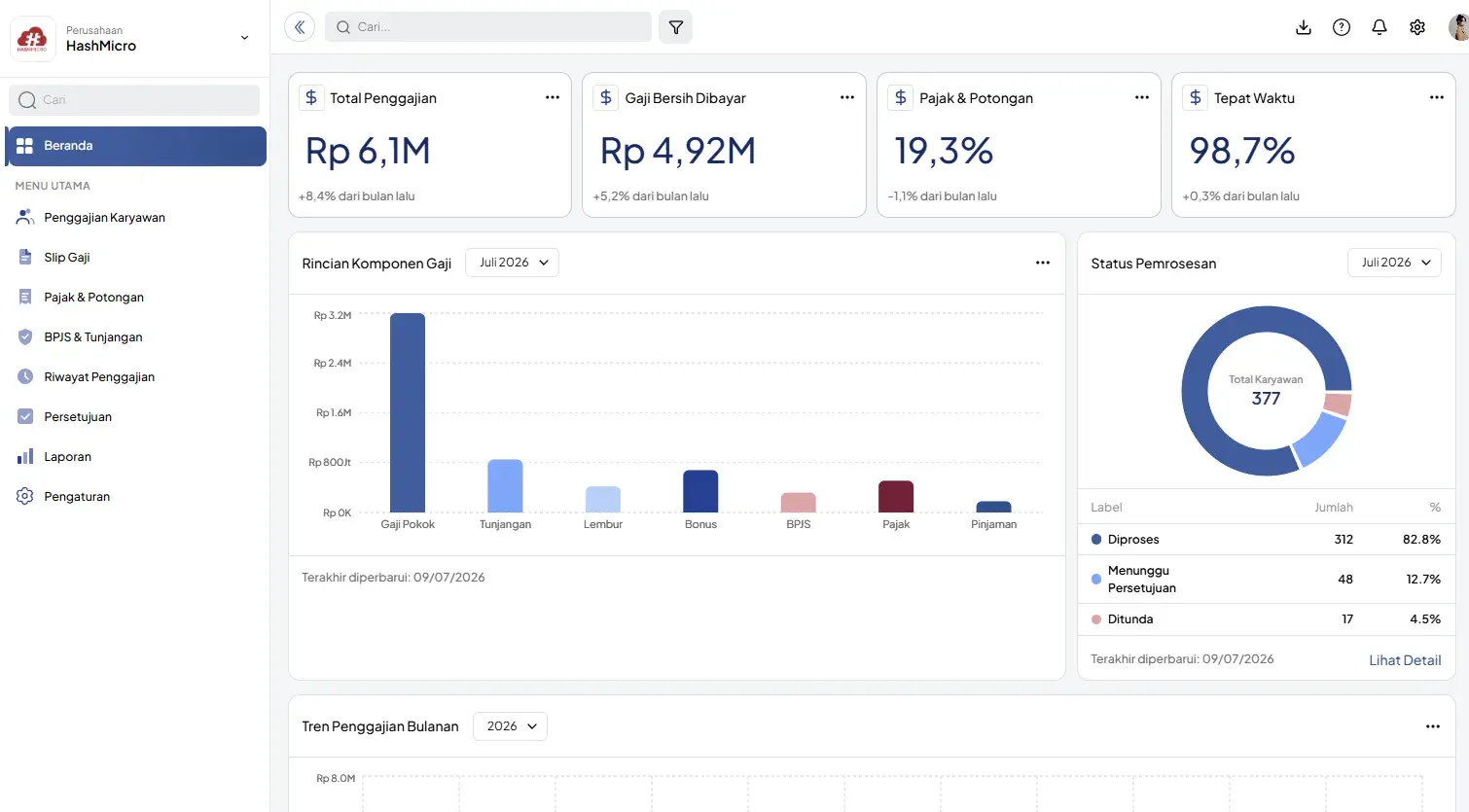The image size is (1469, 812).
Task: Click the Beranda grid icon
Action: click(x=25, y=146)
